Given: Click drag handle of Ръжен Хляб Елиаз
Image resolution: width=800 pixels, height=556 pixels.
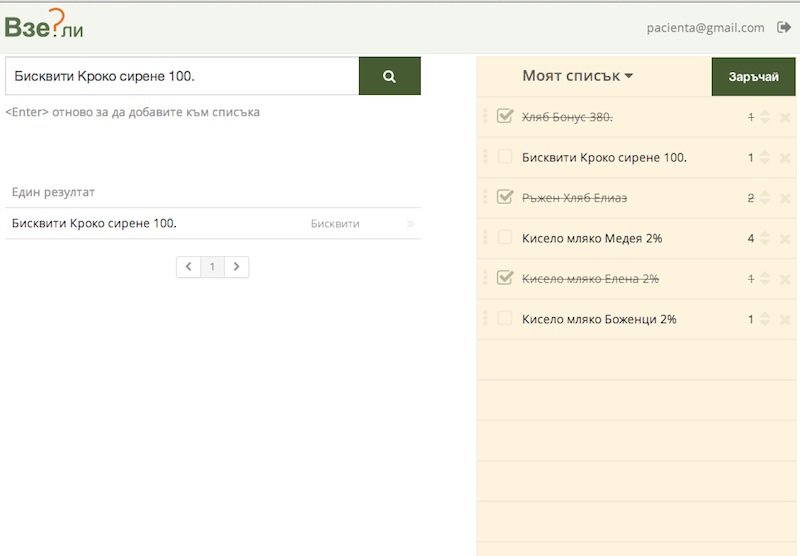Looking at the screenshot, I should click(485, 196).
